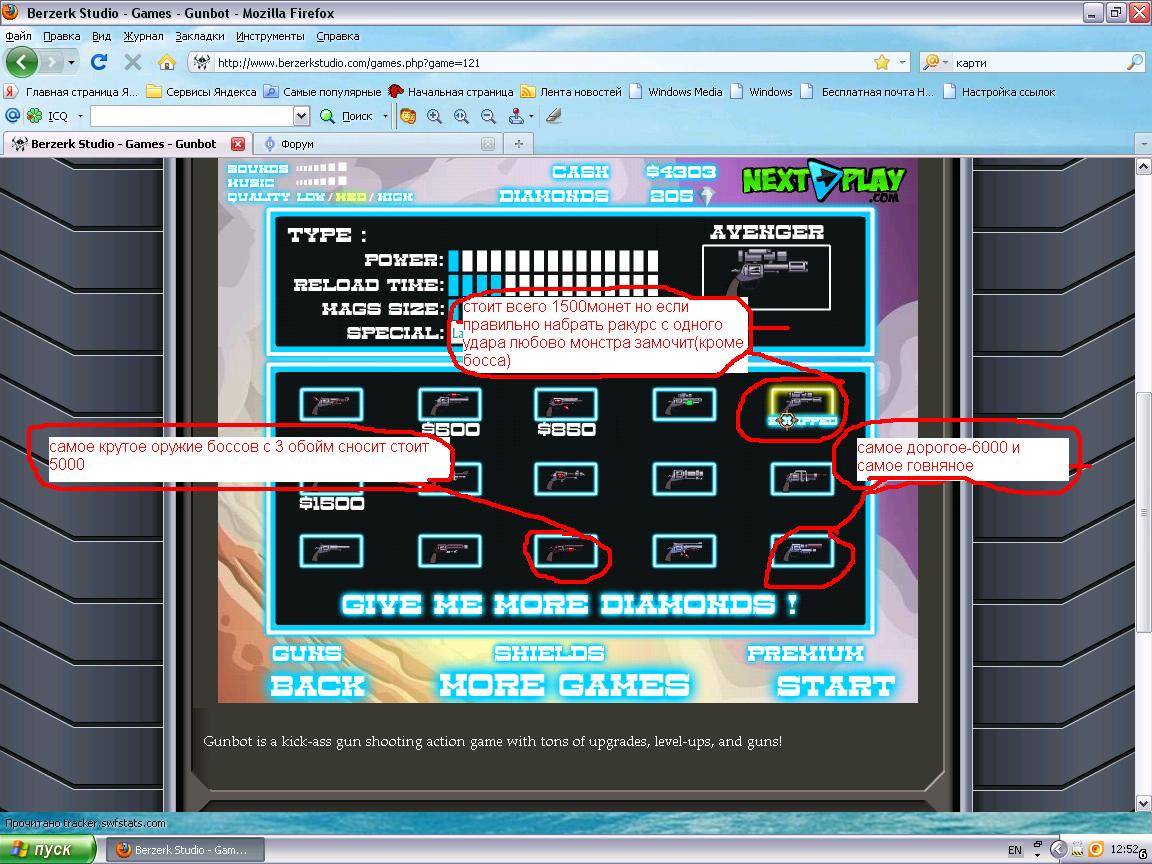Click the search magnifier in the search box
Screen dimensions: 1152x864
click(x=1134, y=62)
